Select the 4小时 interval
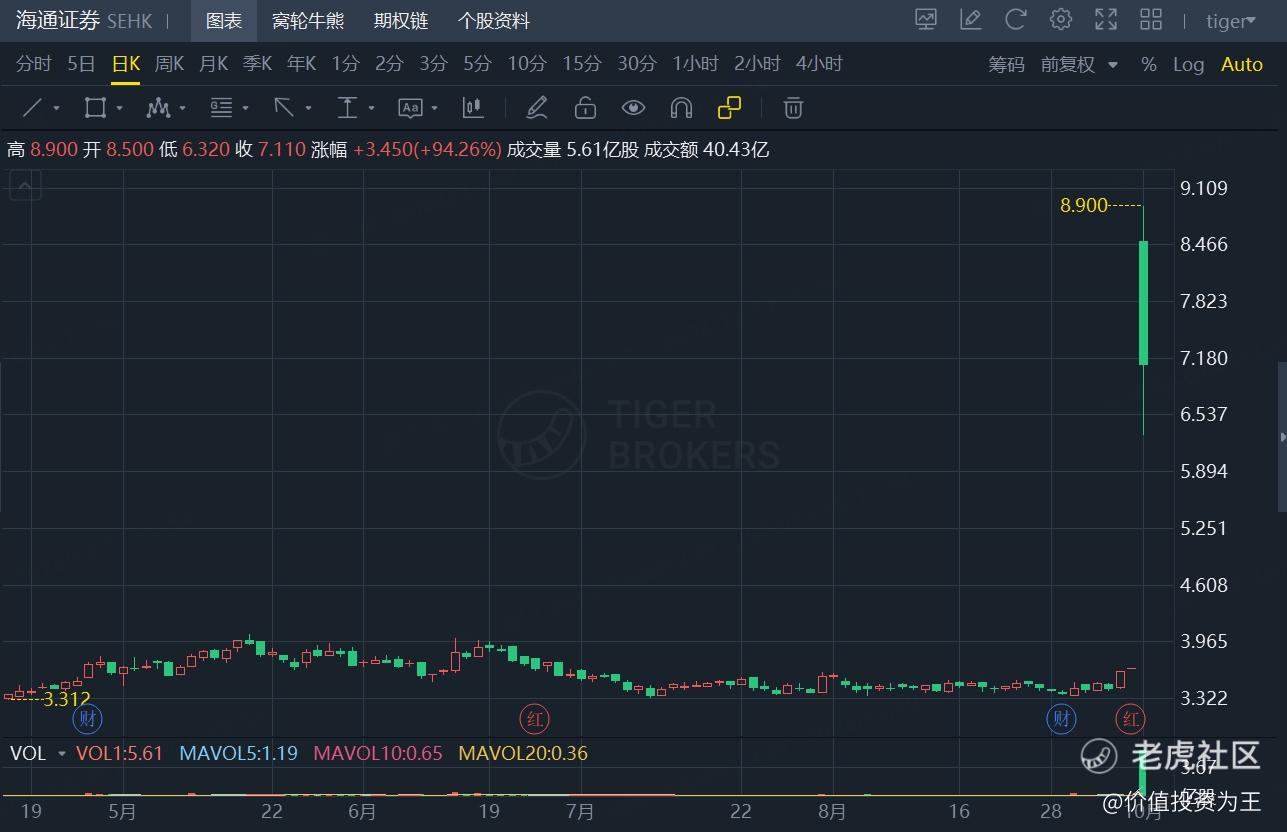Screen dimensions: 1287x832 click(x=819, y=64)
